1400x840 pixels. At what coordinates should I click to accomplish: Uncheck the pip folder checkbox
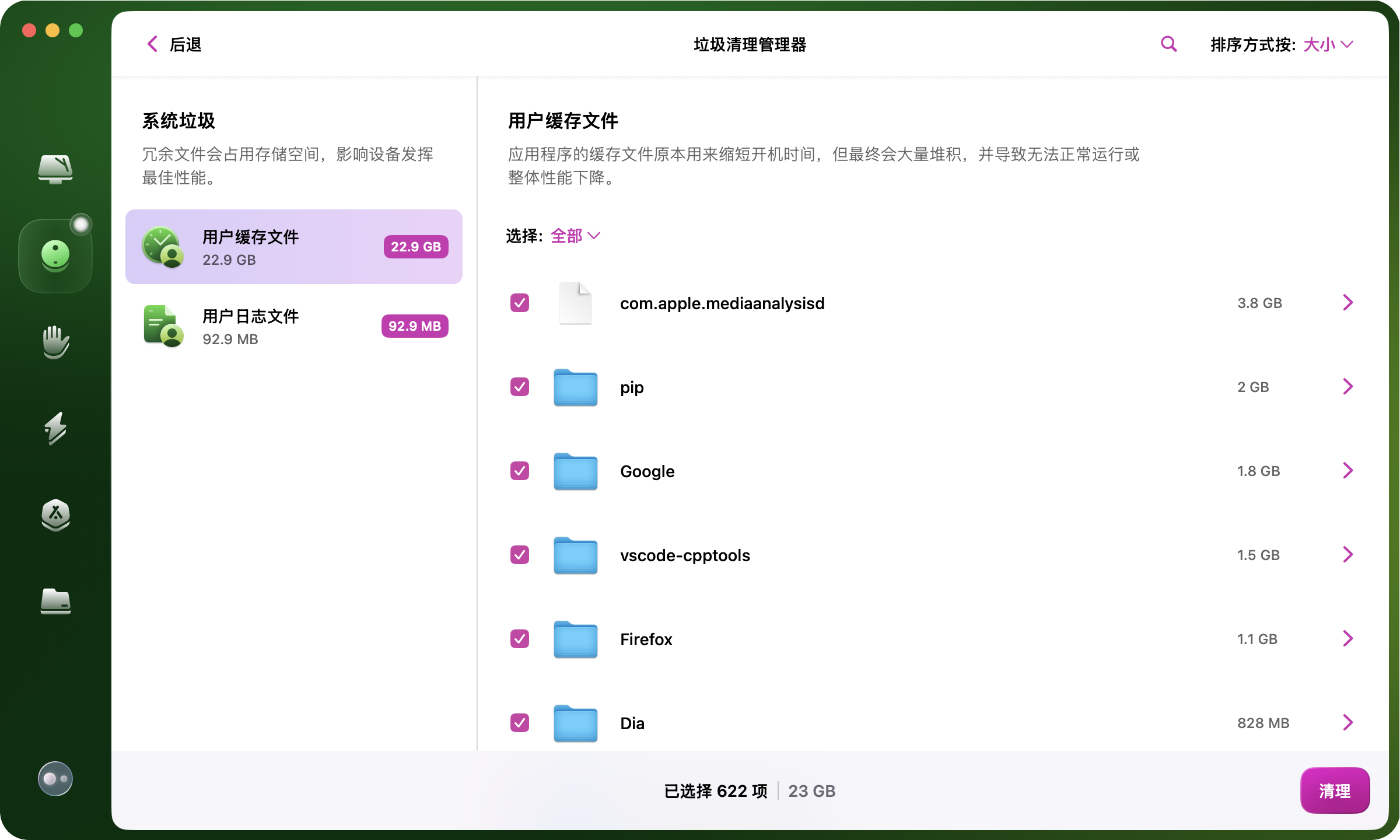[519, 387]
